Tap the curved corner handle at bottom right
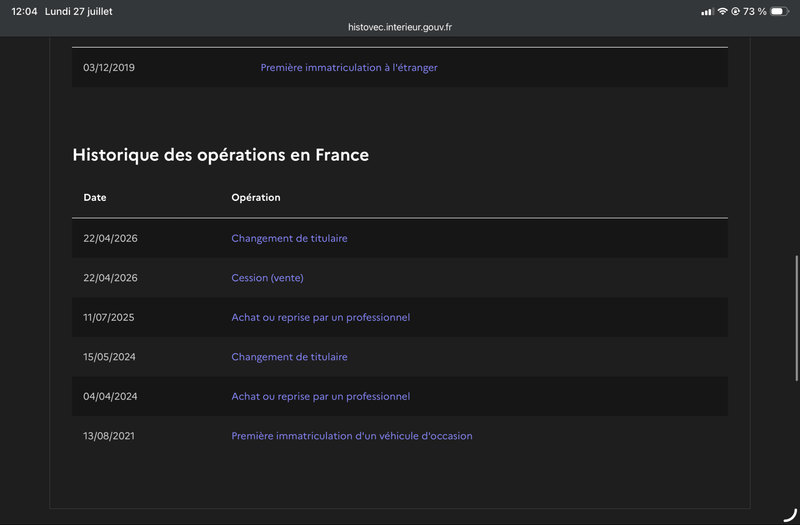 coord(790,515)
